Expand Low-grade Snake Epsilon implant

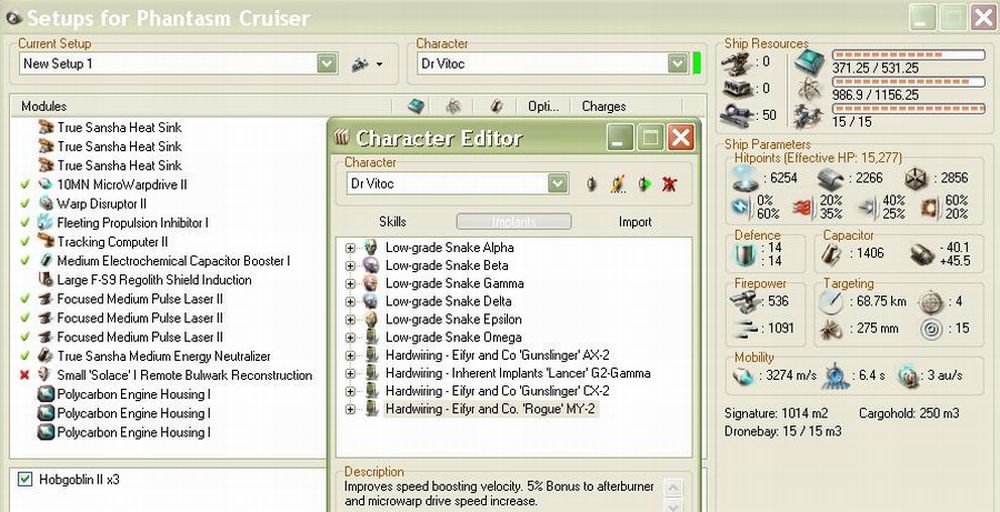click(350, 319)
